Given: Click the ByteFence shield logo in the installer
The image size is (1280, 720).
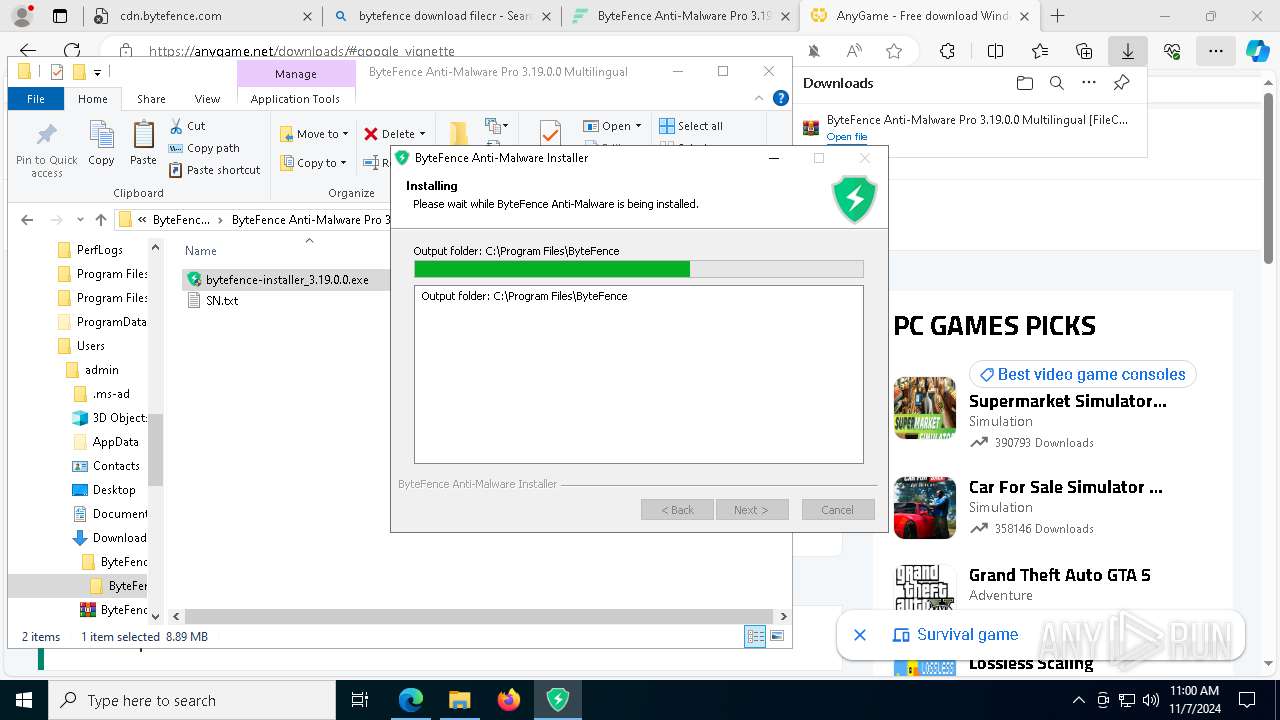Looking at the screenshot, I should click(x=854, y=199).
